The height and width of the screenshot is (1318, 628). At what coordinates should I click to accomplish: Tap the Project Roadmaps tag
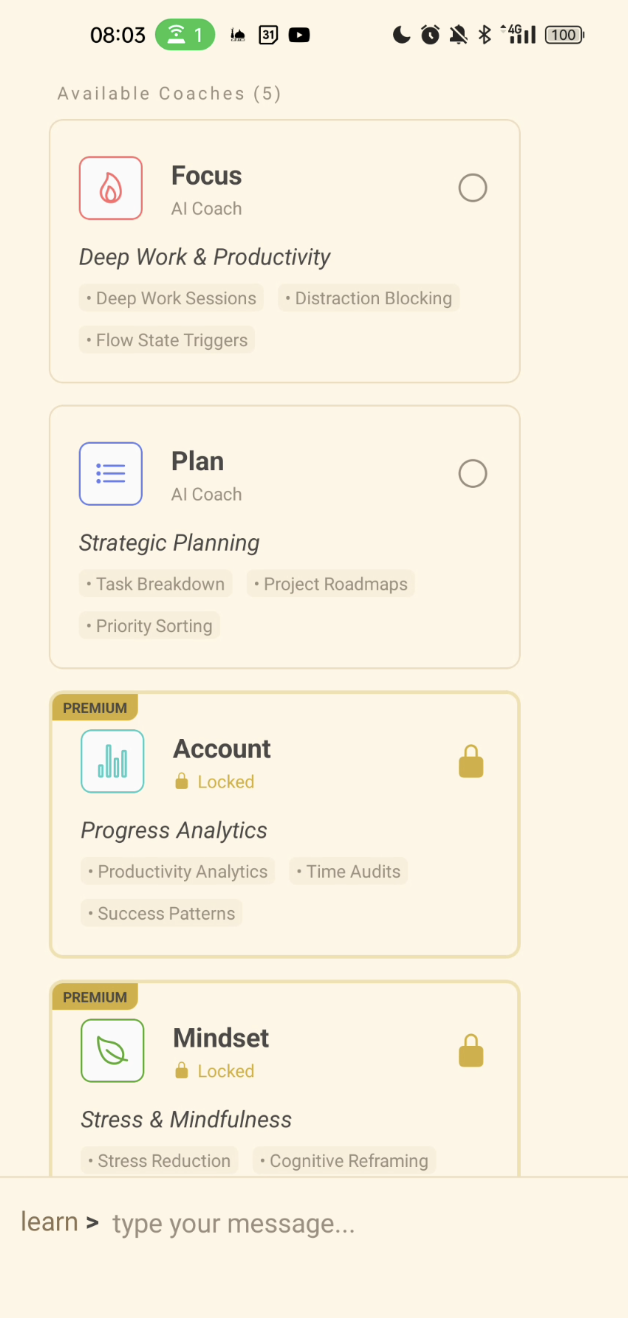330,584
